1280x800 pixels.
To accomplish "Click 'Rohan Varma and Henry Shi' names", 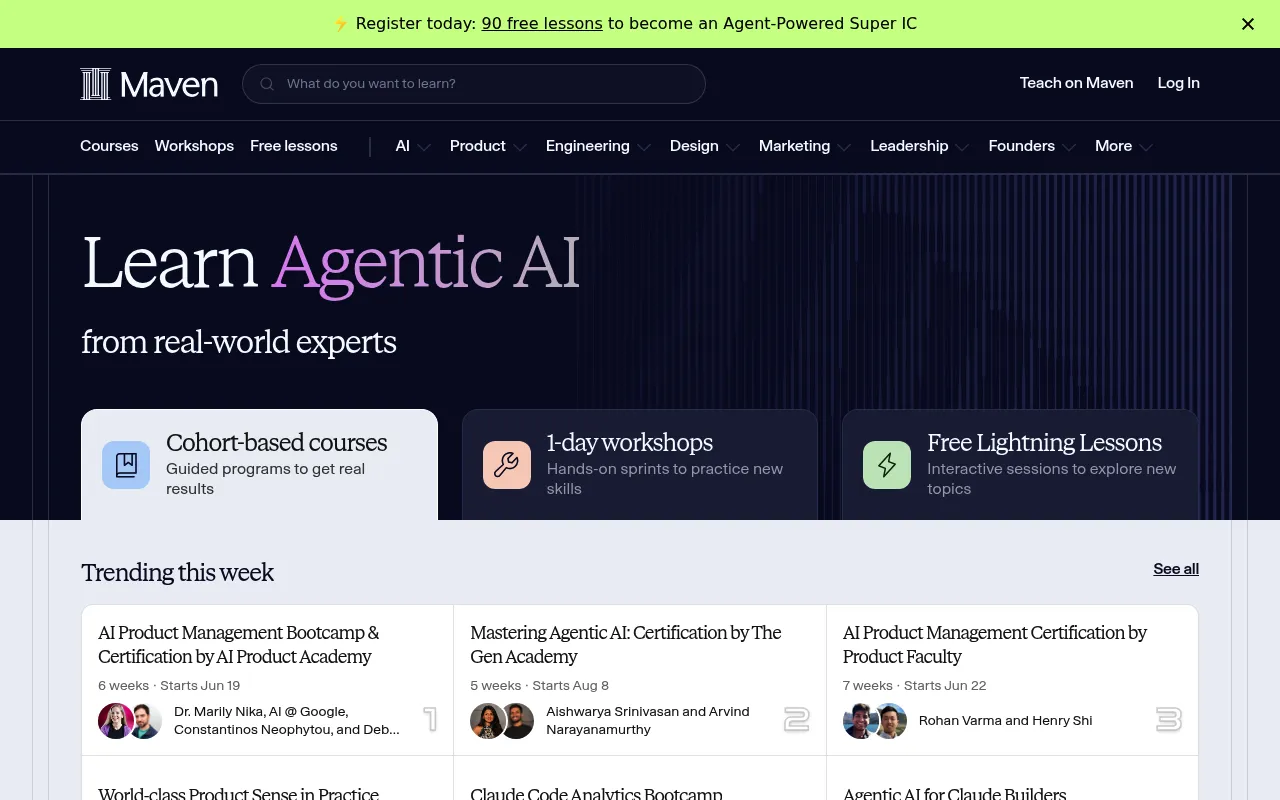I will tap(1005, 721).
